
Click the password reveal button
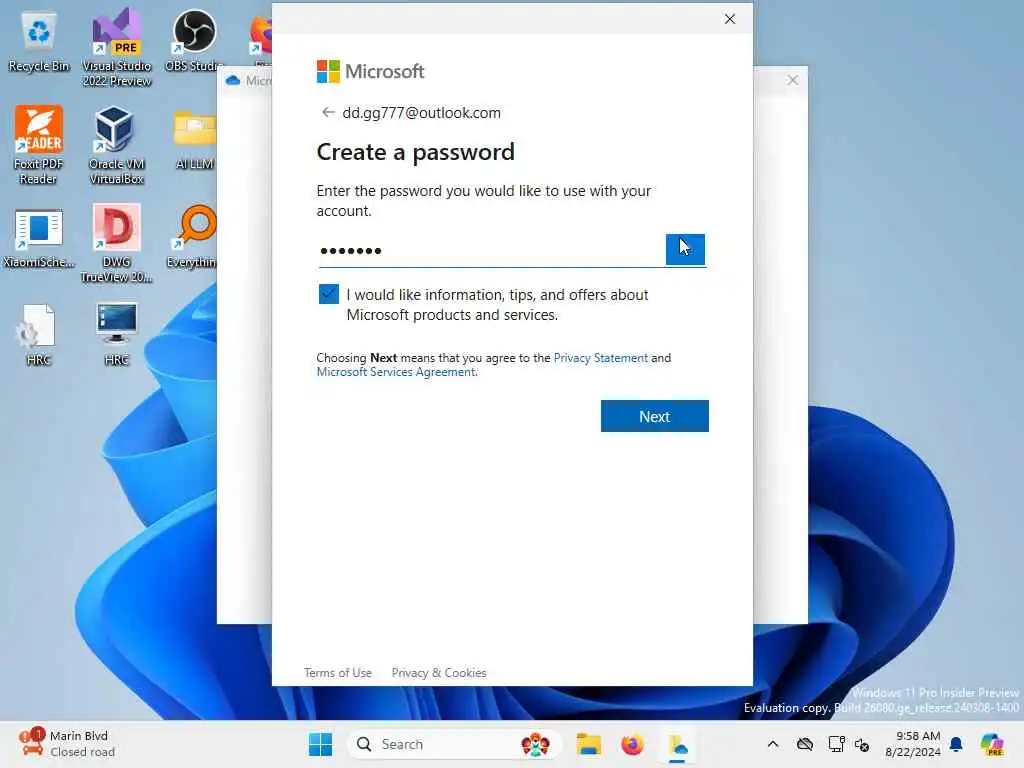coord(685,249)
